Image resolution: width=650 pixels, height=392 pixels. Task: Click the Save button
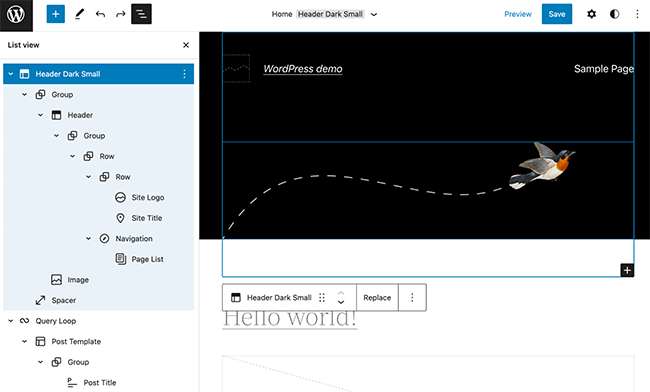(557, 14)
